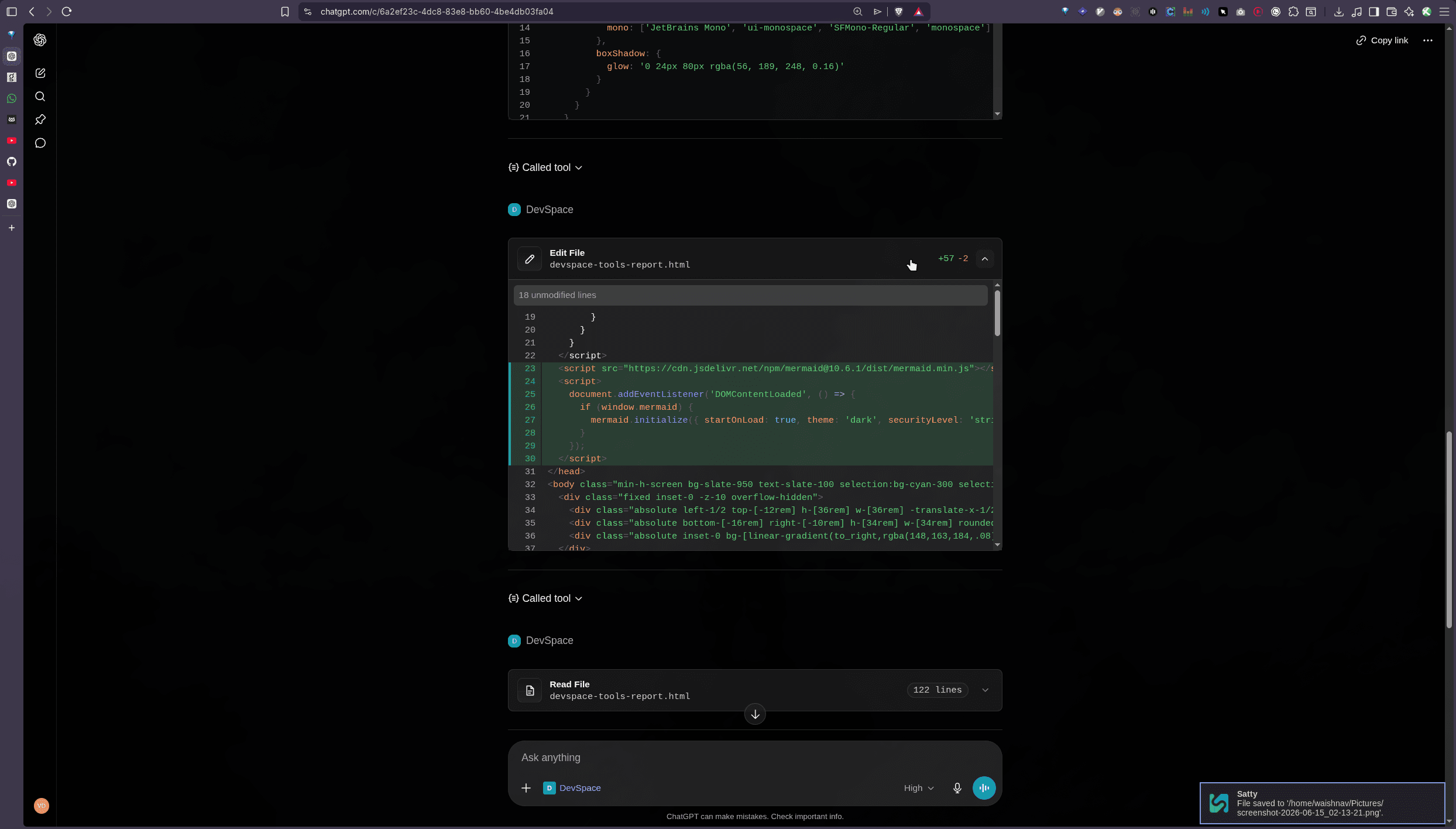
Task: Expand the 18 unmodified lines bar
Action: (x=751, y=295)
